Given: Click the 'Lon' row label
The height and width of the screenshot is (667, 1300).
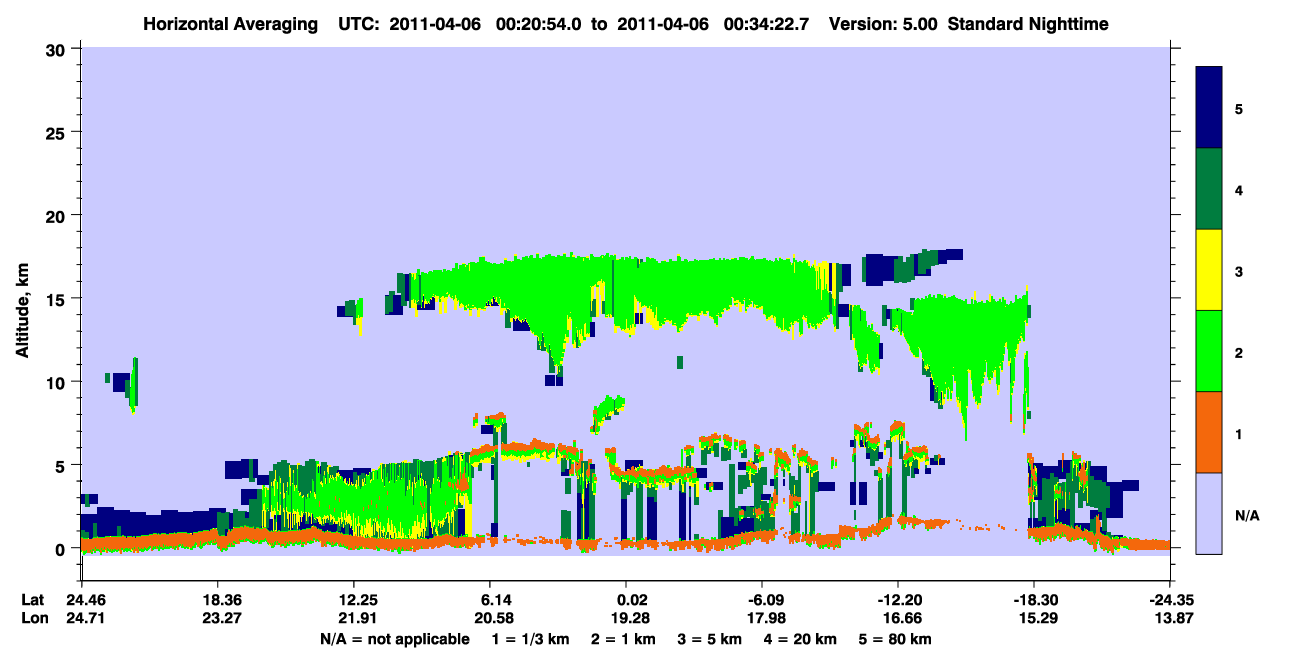Looking at the screenshot, I should point(33,619).
